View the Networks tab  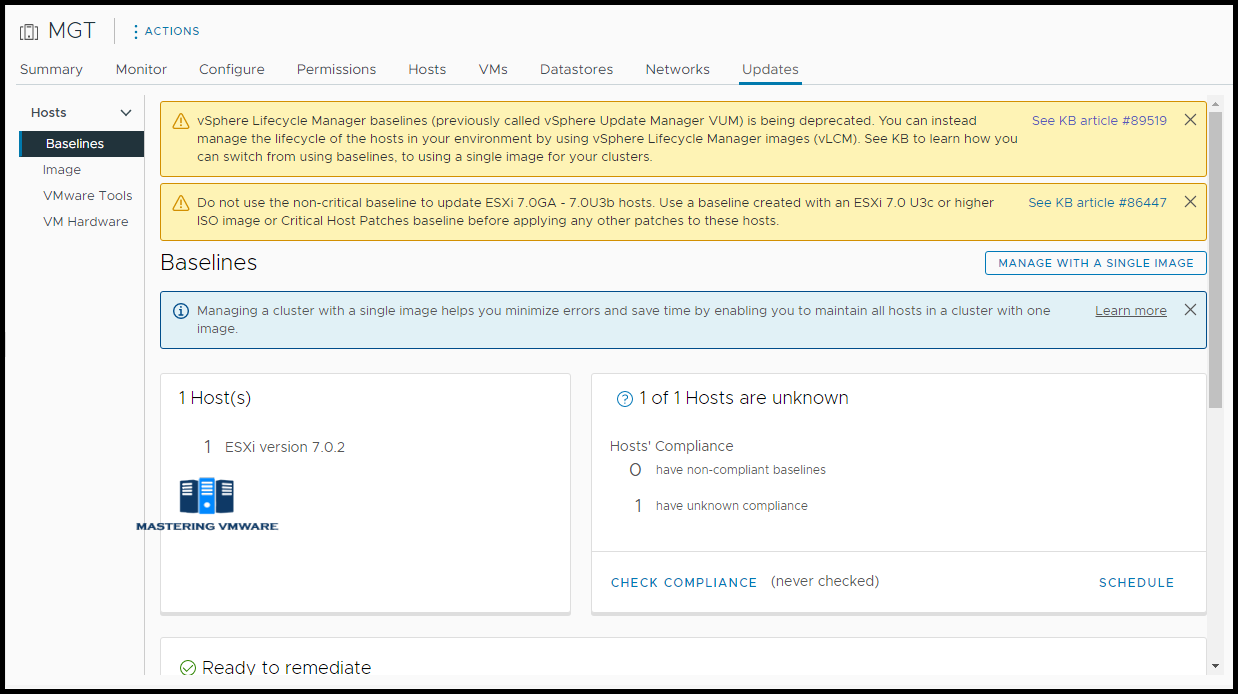678,70
